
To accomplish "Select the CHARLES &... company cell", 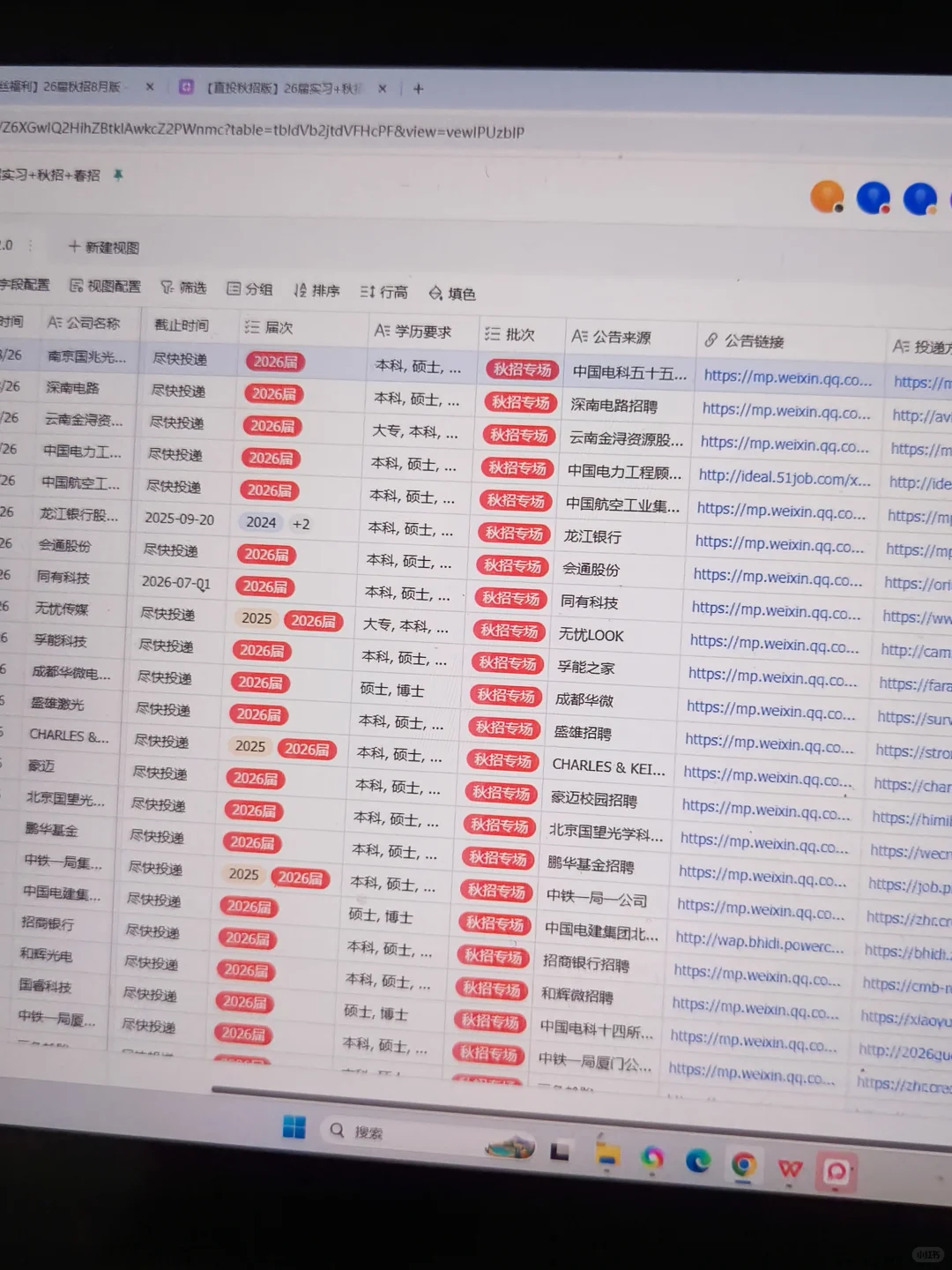I will 69,735.
